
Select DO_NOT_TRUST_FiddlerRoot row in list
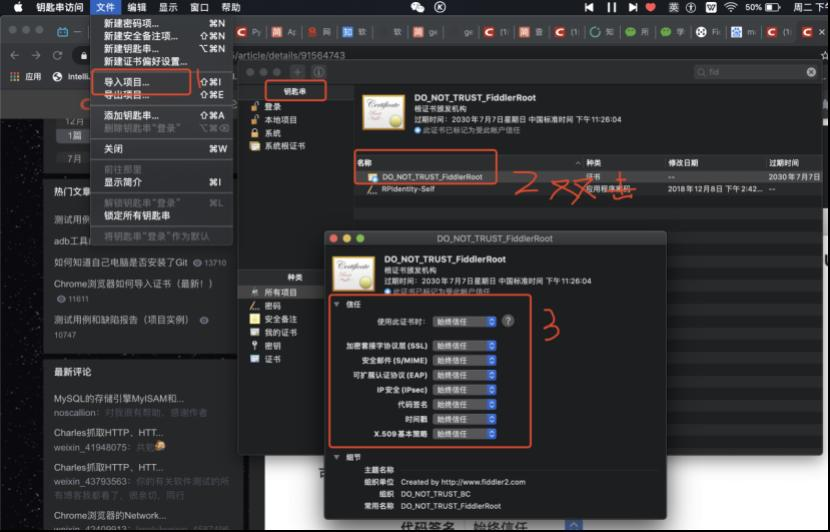588,176
